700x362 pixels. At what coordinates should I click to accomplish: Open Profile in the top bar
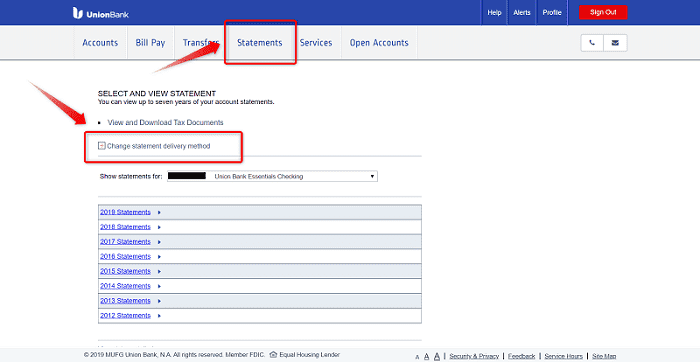tap(552, 12)
